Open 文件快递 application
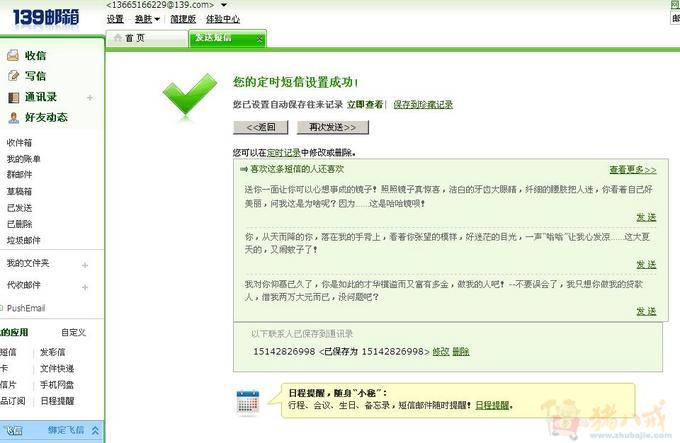680x443 pixels. [57, 368]
